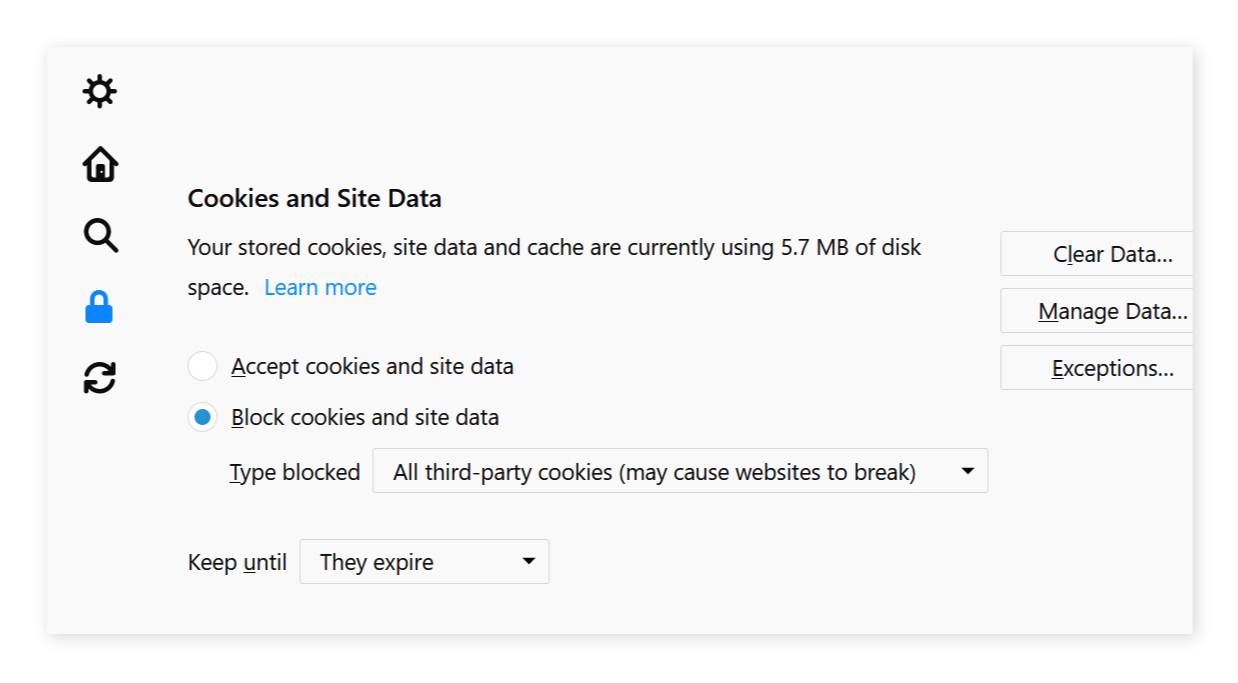Go to the Home section of preferences

coord(100,164)
